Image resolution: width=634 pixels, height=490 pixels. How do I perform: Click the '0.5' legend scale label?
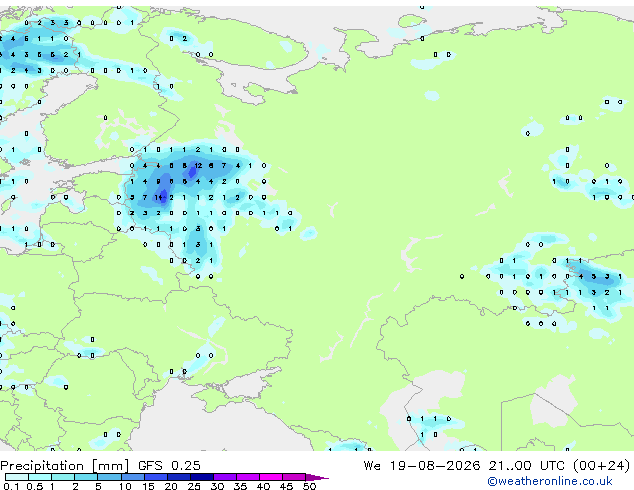(x=34, y=486)
